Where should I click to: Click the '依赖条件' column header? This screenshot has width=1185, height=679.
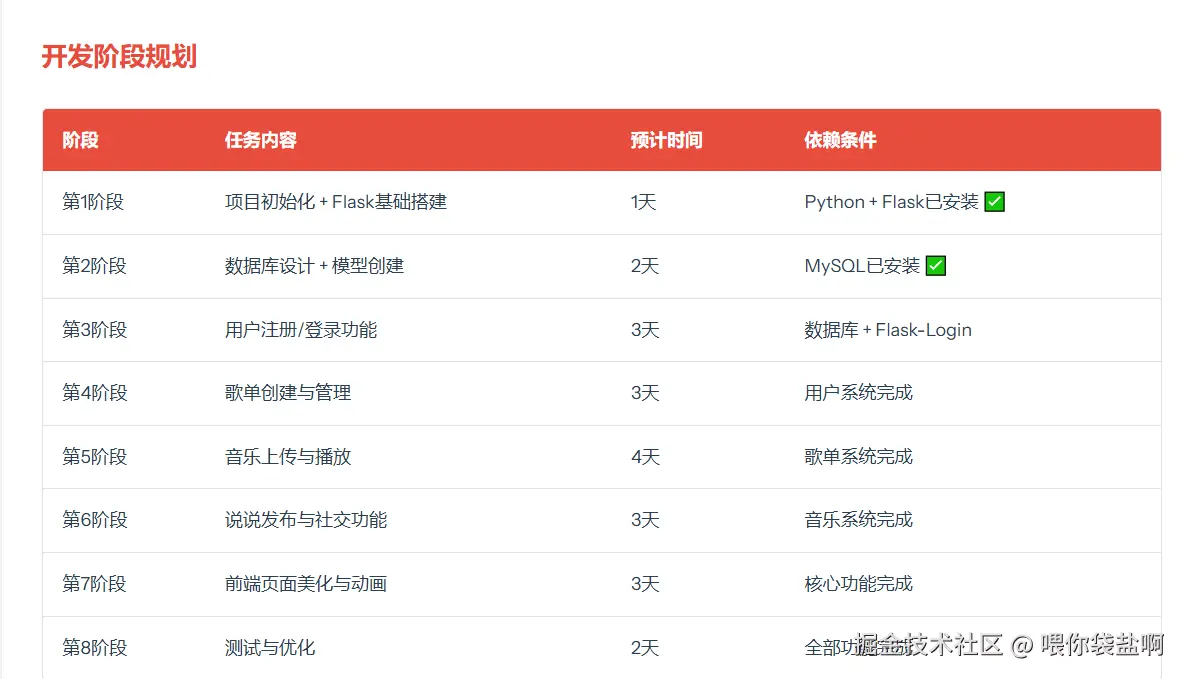[x=840, y=141]
